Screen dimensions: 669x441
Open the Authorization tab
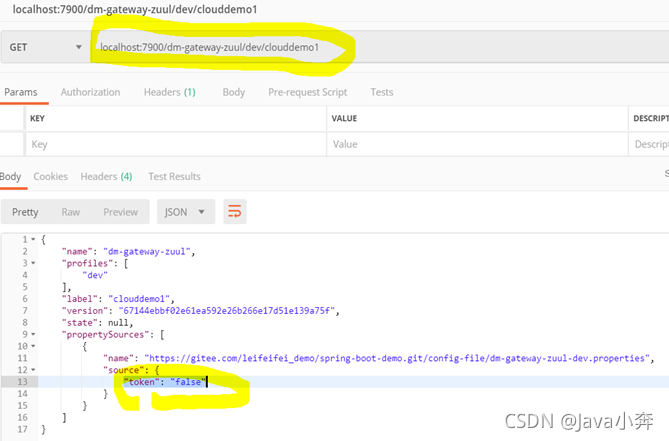pyautogui.click(x=90, y=92)
